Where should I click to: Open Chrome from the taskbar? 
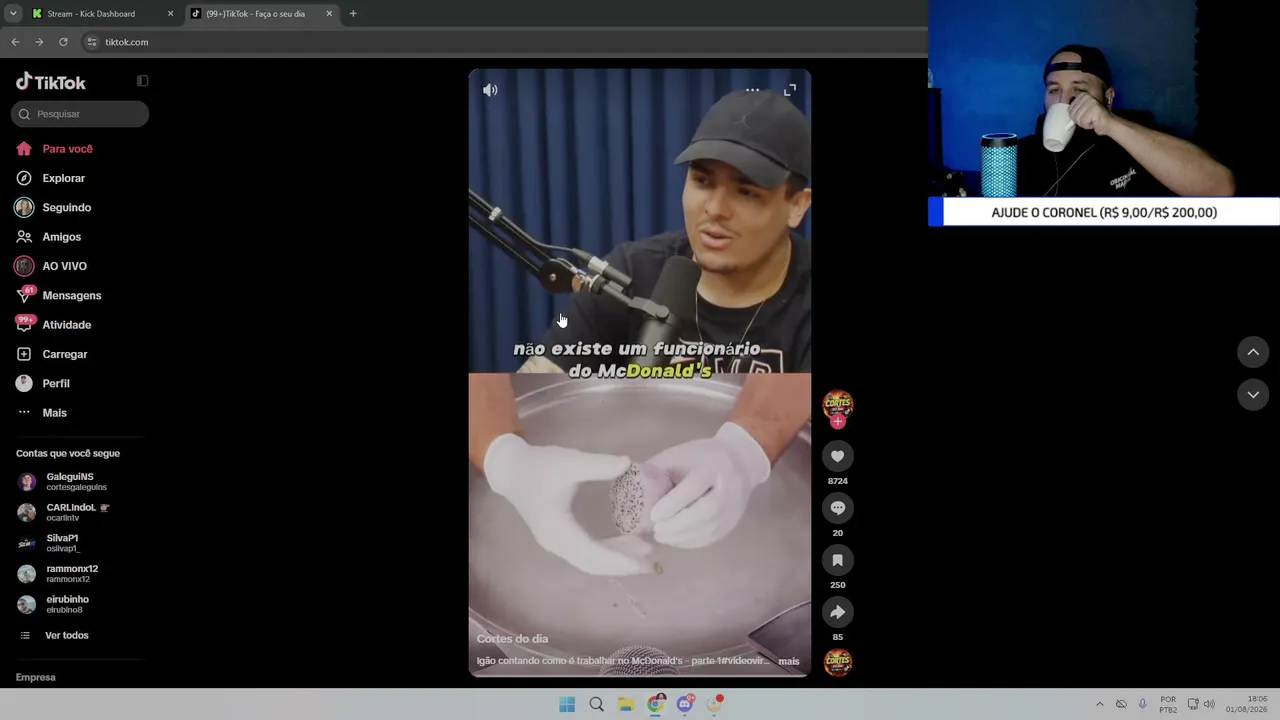[655, 705]
